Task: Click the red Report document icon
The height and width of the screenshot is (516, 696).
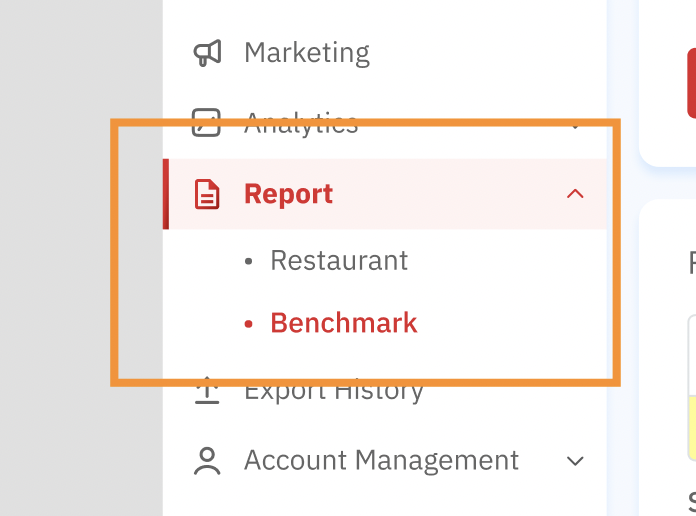Action: tap(207, 194)
